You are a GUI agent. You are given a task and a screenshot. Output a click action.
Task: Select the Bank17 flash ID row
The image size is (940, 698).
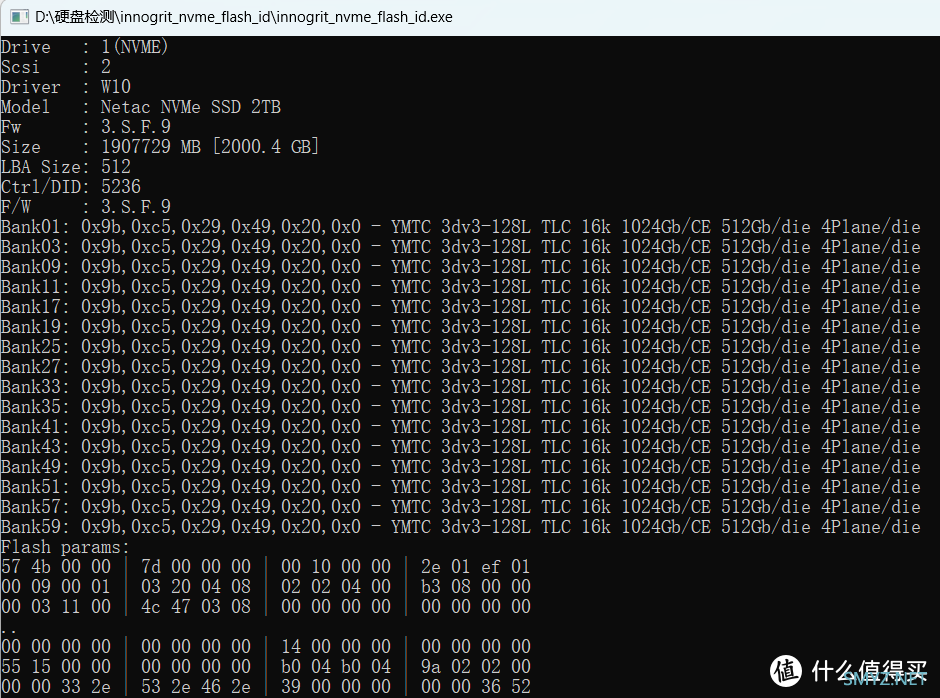460,306
